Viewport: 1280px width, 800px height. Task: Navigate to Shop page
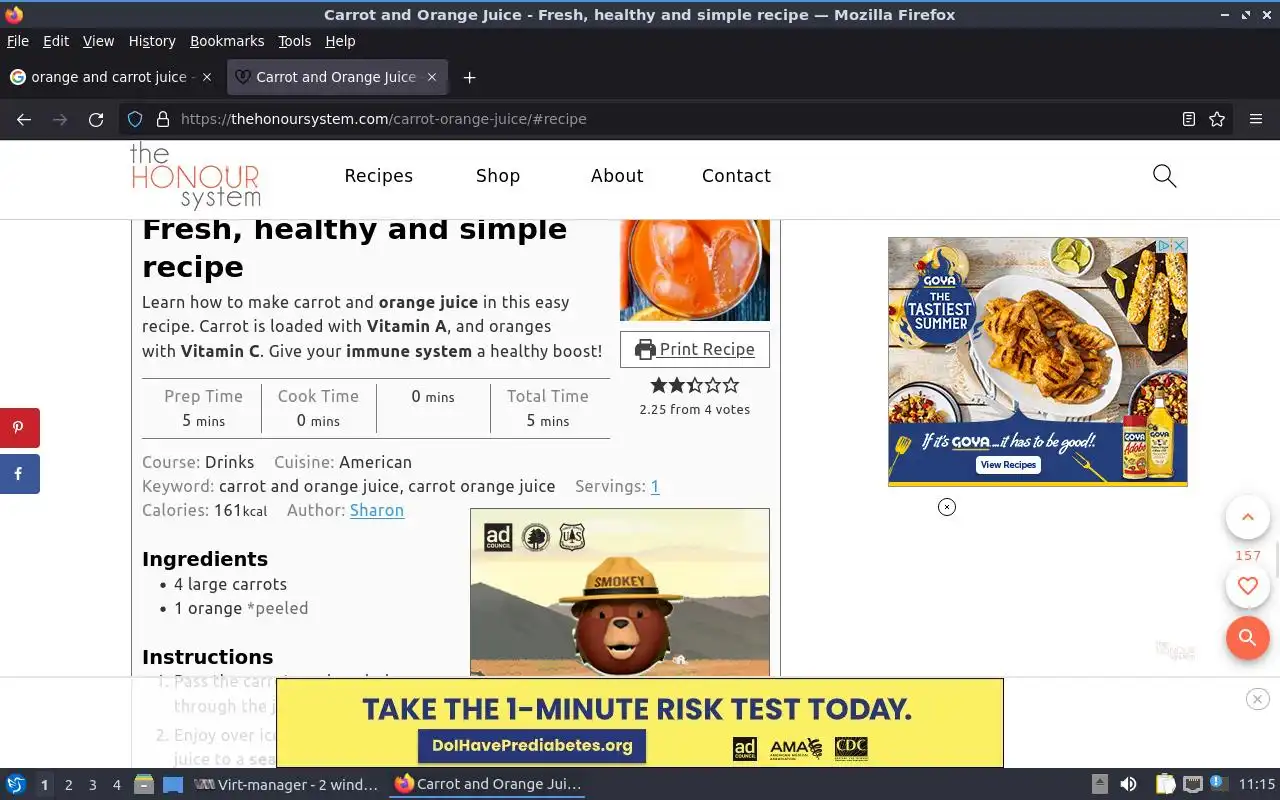pyautogui.click(x=498, y=176)
